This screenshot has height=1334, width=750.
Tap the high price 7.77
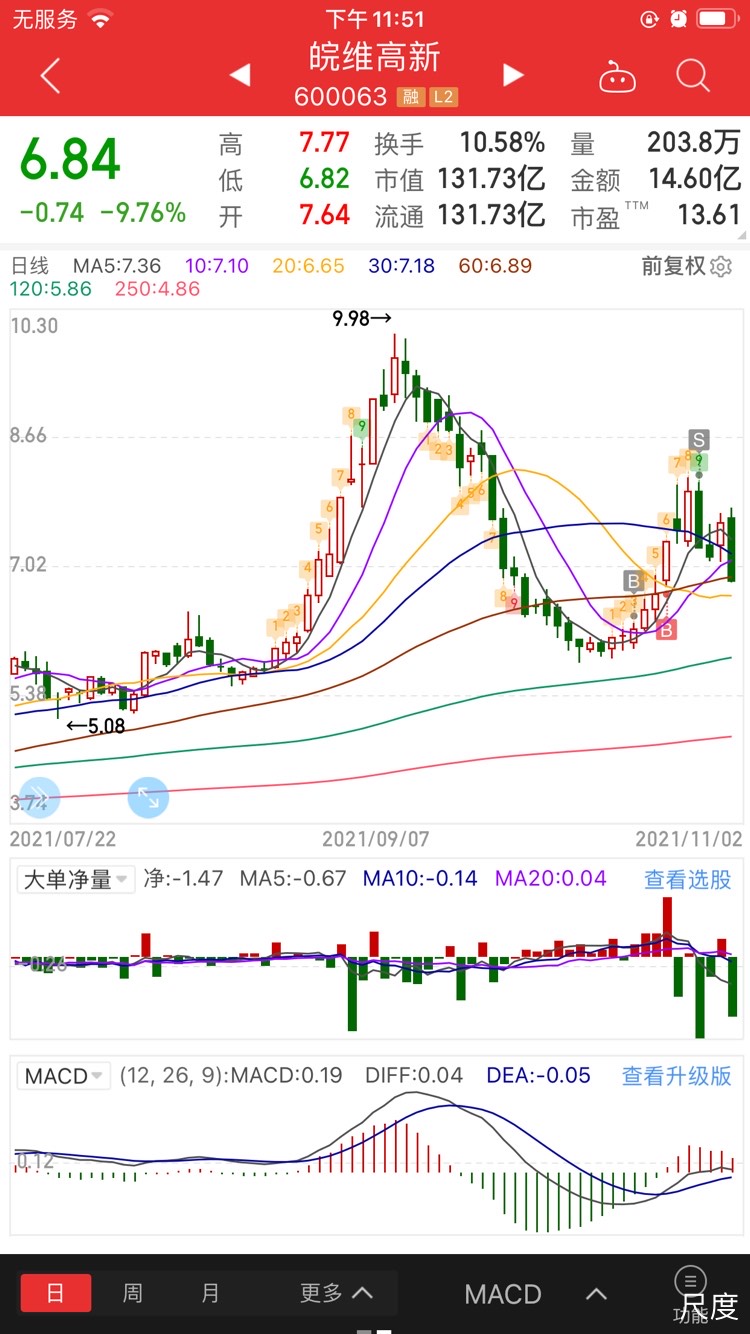324,143
